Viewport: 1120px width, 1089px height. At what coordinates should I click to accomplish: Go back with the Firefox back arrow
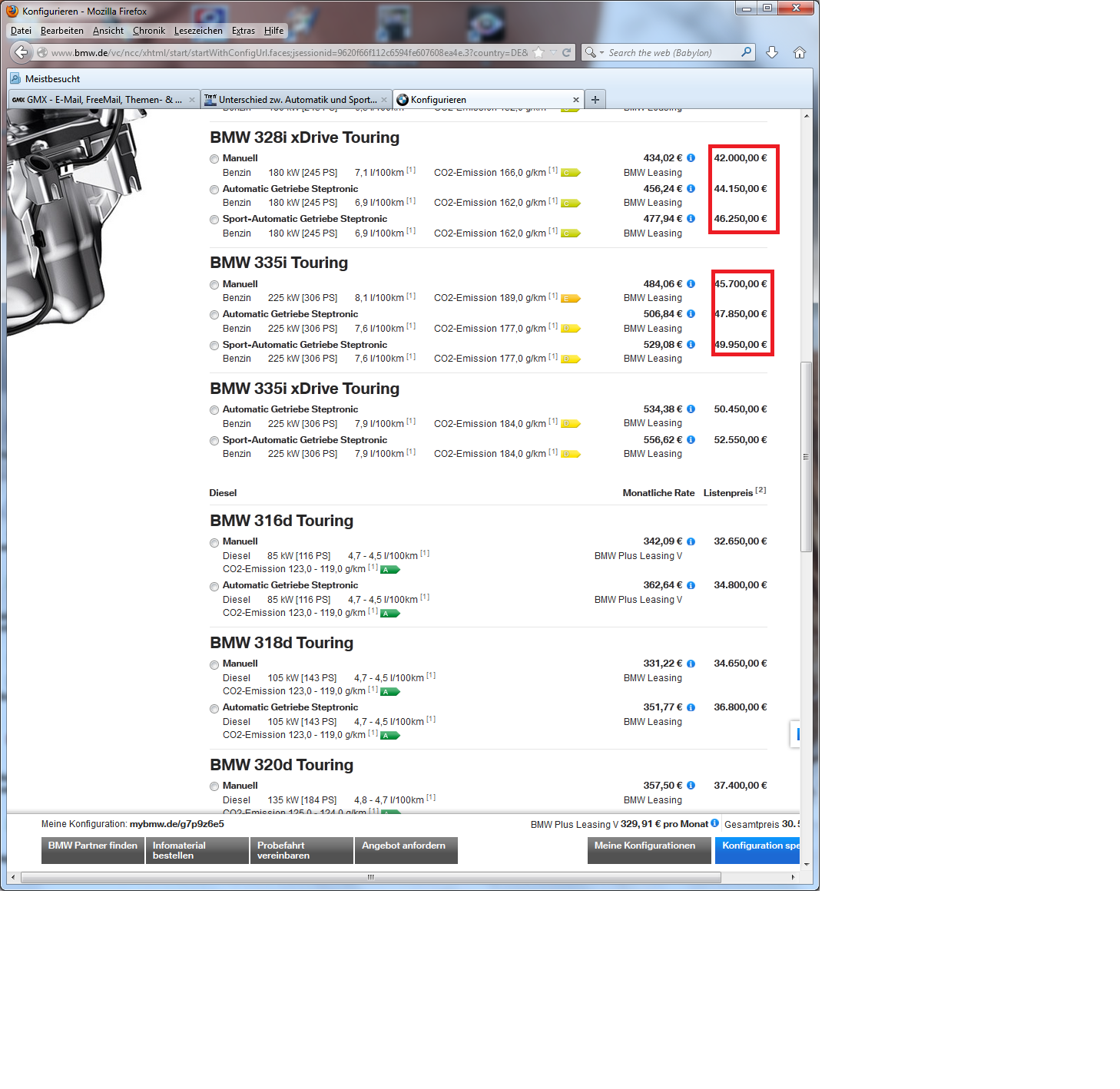click(22, 52)
